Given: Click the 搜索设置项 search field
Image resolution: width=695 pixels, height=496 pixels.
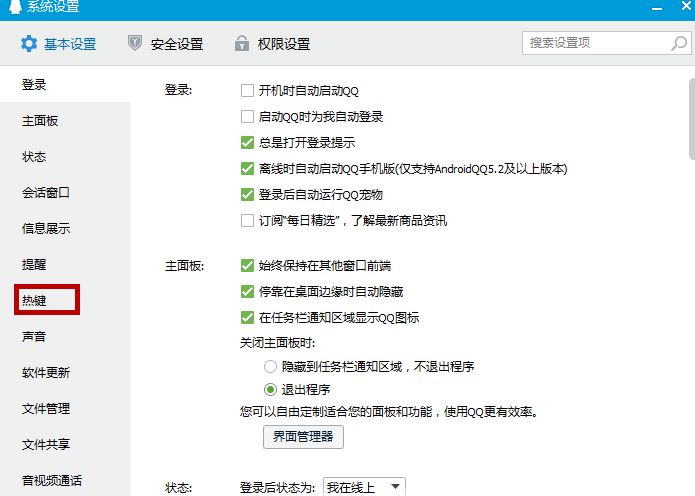Looking at the screenshot, I should click(606, 43).
